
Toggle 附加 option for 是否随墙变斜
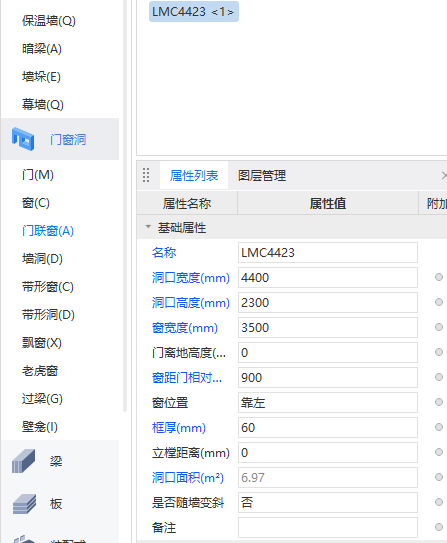439,502
